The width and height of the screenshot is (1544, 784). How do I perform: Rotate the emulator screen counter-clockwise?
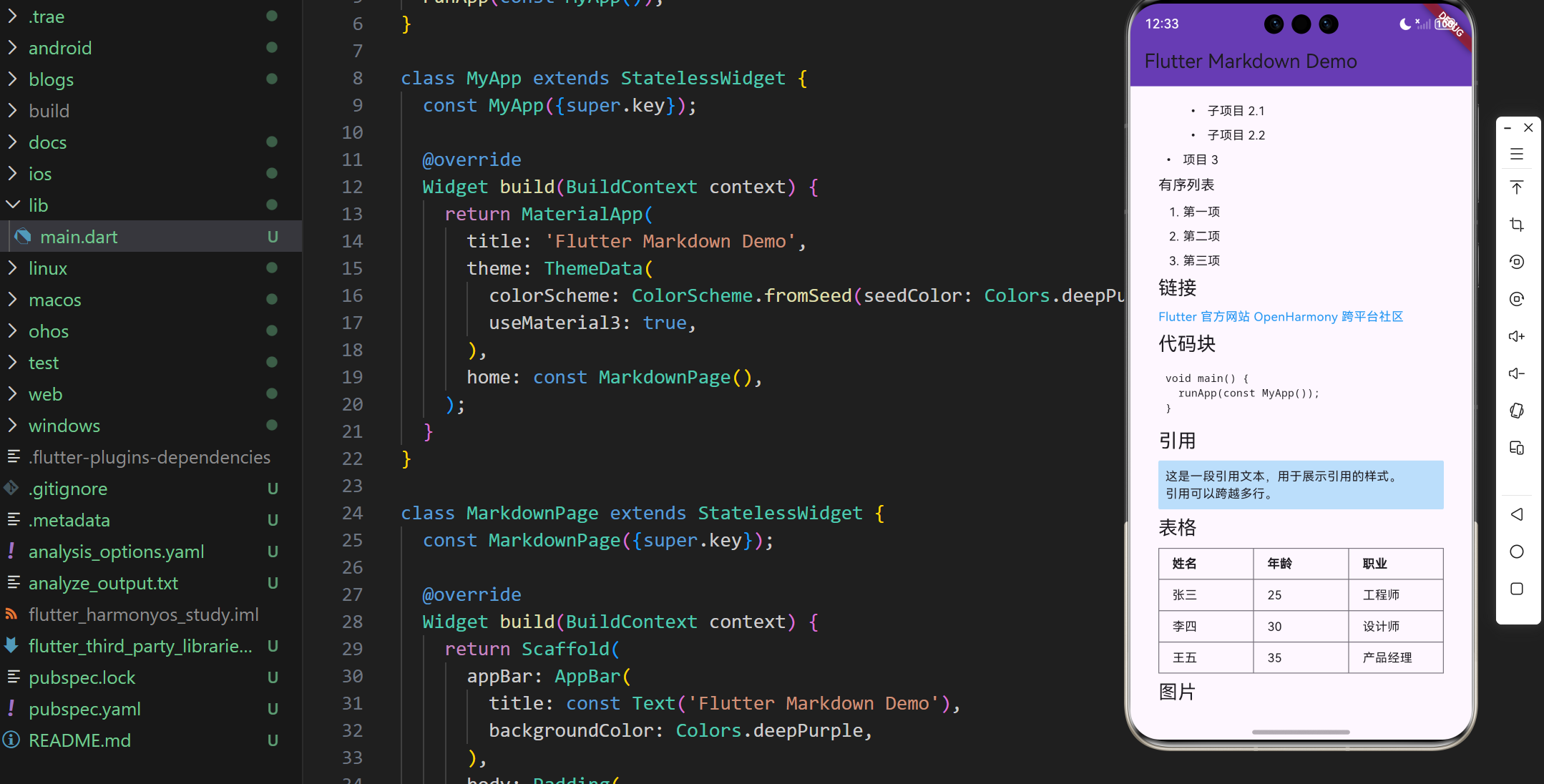pos(1516,262)
